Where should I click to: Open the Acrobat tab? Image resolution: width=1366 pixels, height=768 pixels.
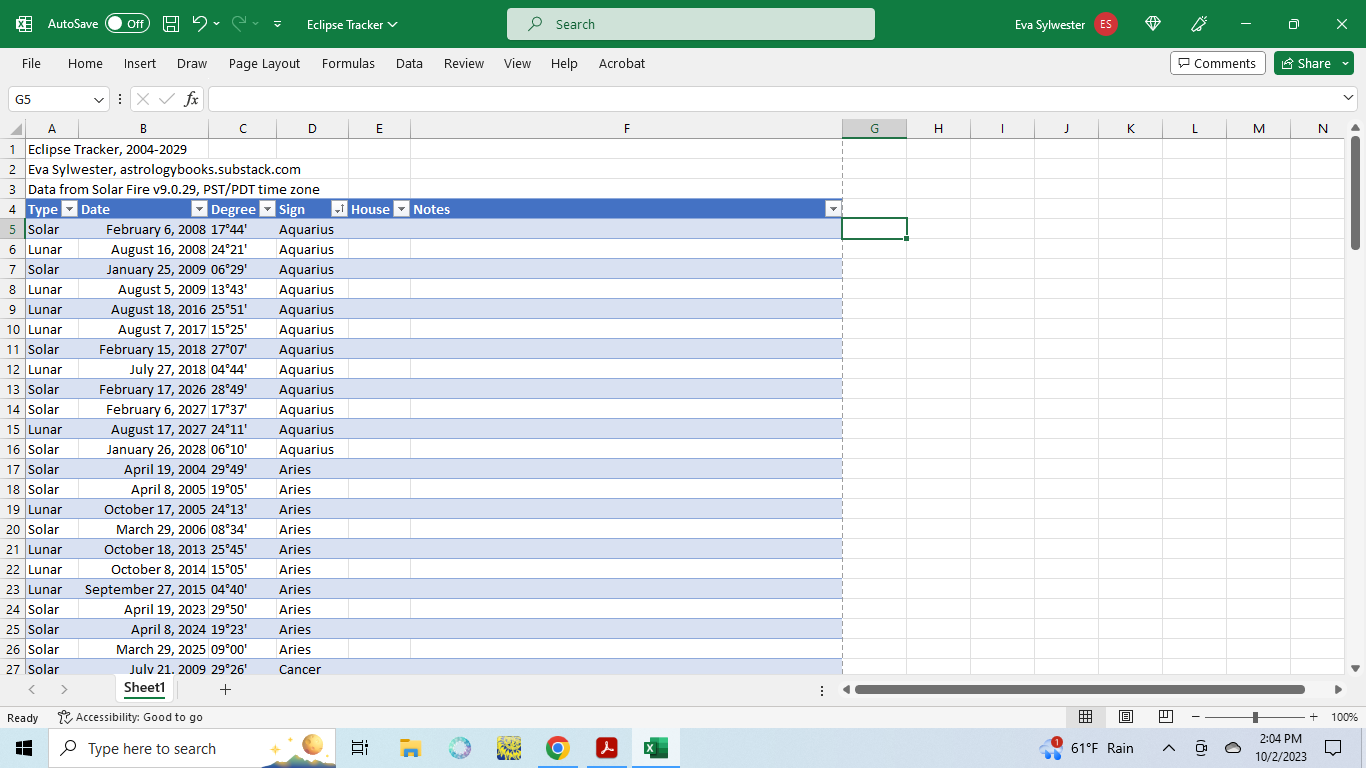click(622, 63)
